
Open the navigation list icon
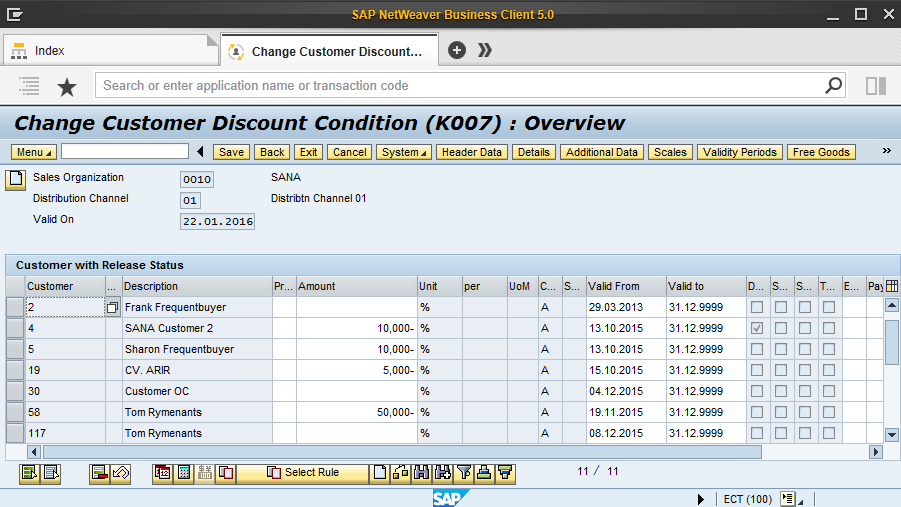(29, 86)
